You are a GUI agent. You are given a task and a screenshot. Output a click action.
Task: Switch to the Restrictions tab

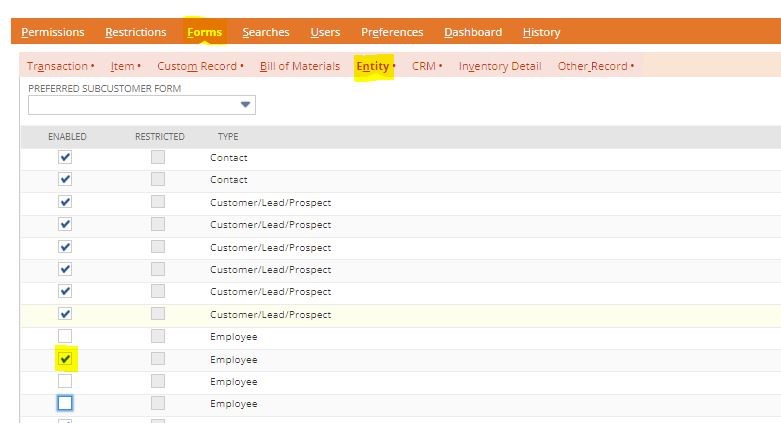135,32
